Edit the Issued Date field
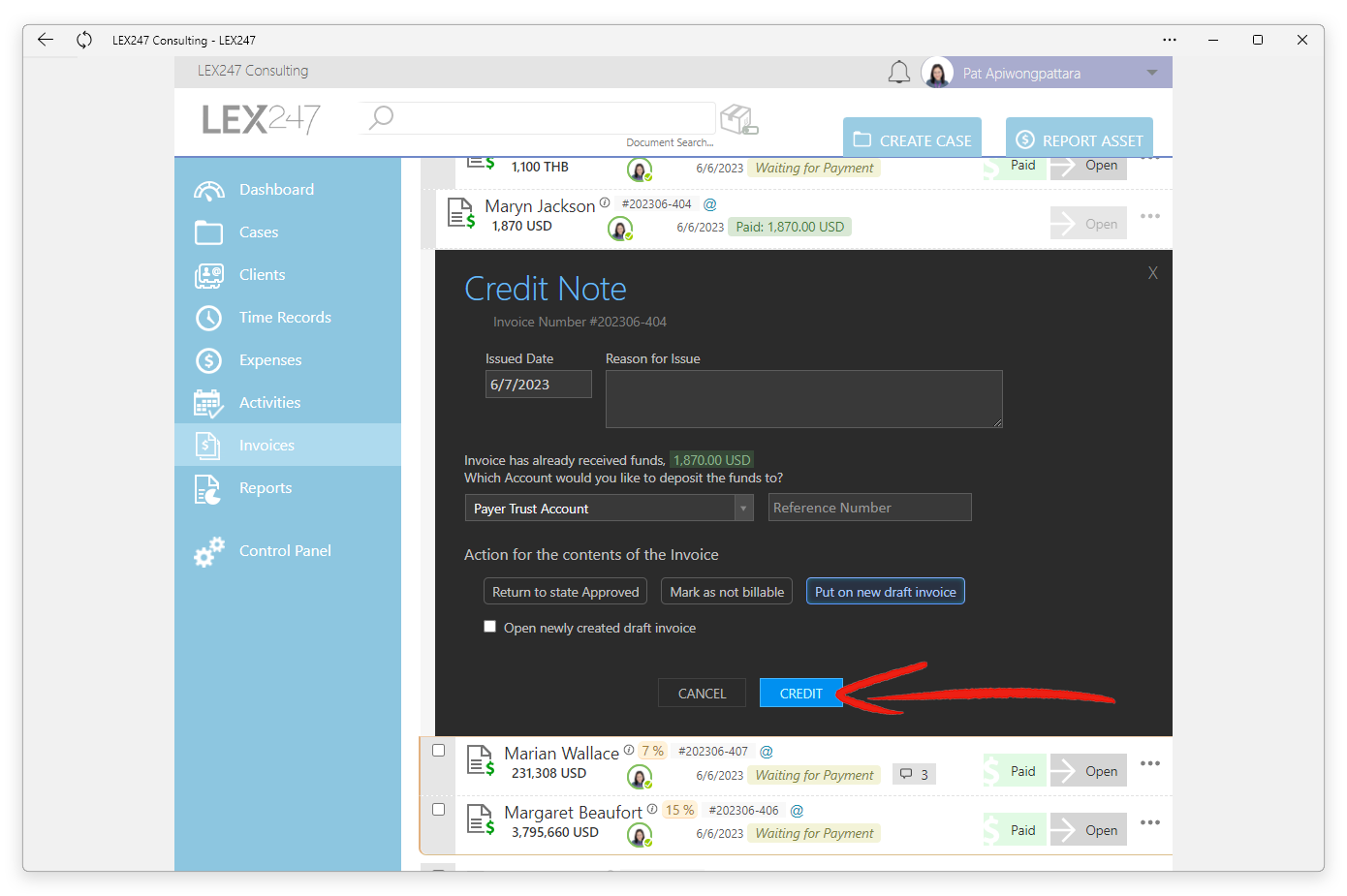 539,385
